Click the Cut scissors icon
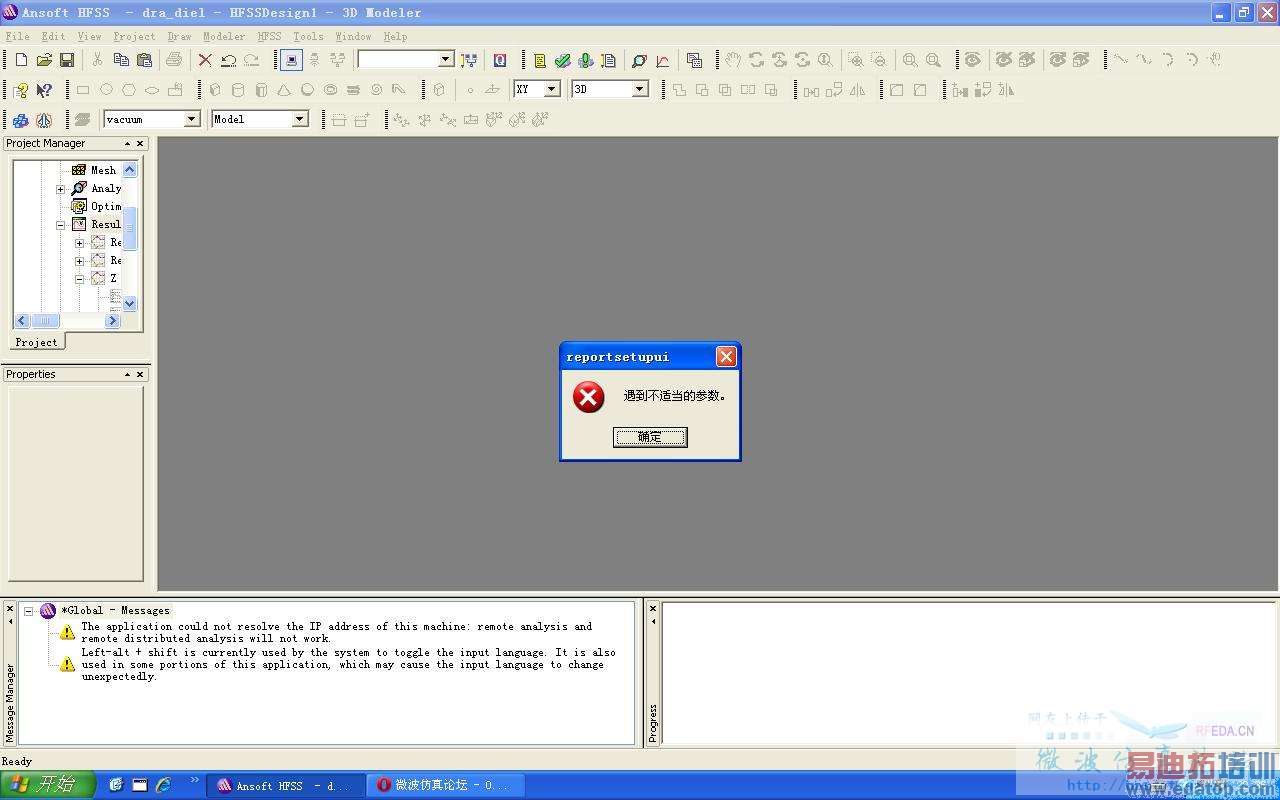 [98, 60]
